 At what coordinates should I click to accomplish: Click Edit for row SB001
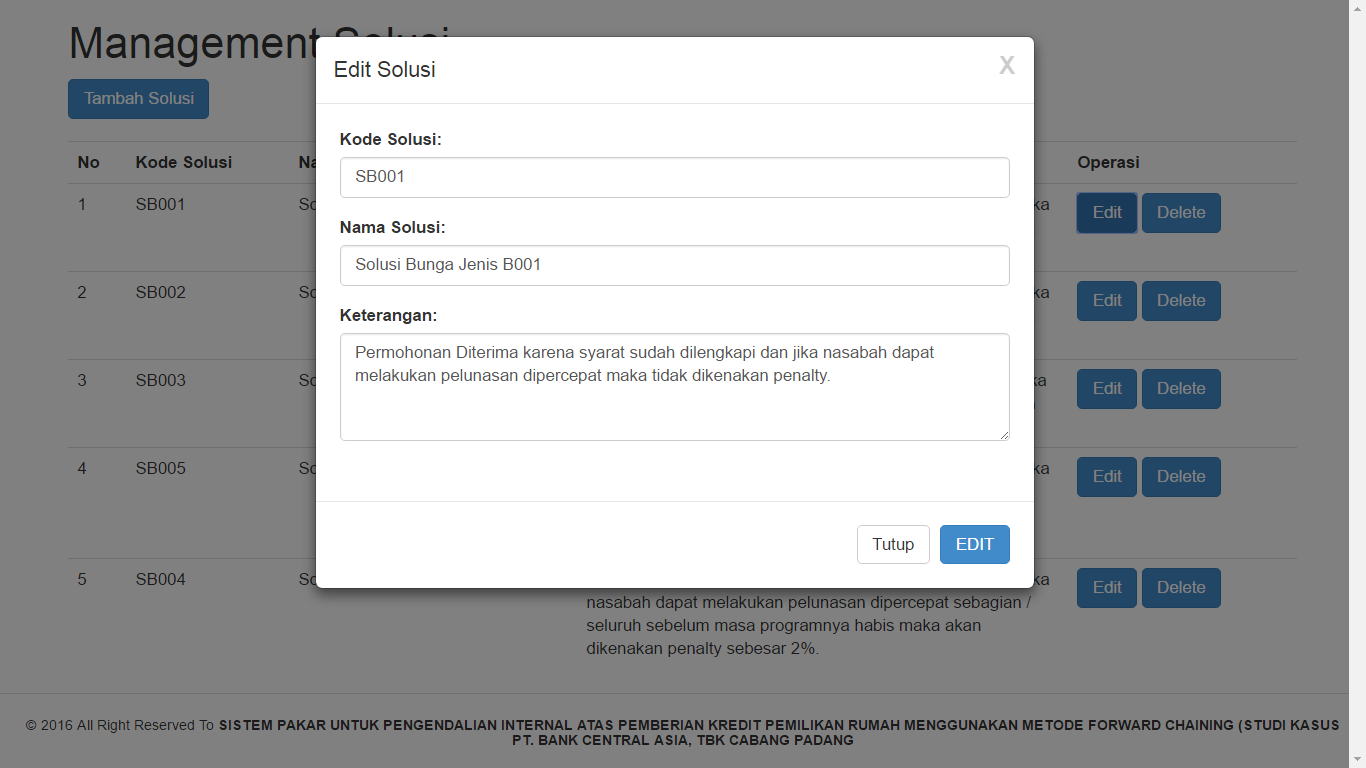coord(1106,213)
